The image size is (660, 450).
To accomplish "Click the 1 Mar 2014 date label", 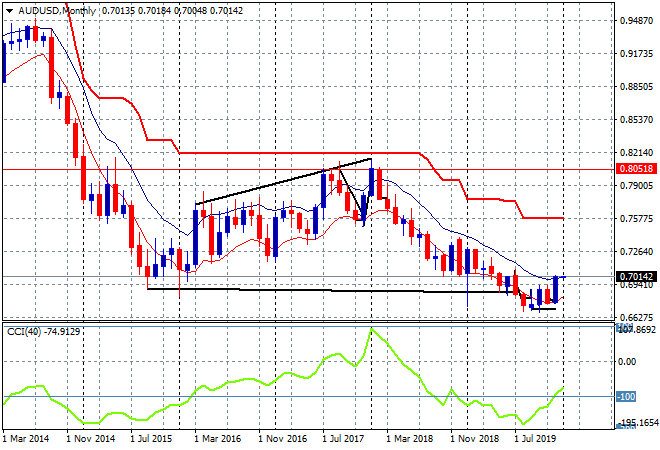I will click(26, 439).
